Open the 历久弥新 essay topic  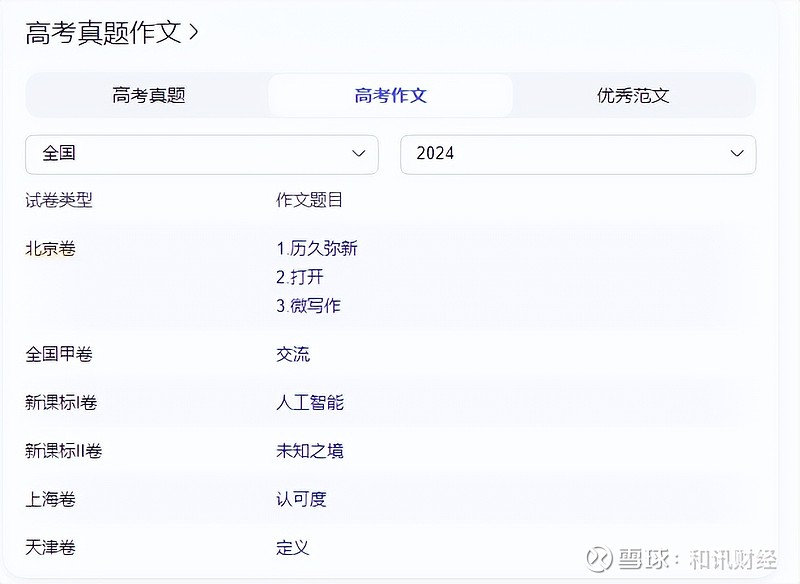317,249
